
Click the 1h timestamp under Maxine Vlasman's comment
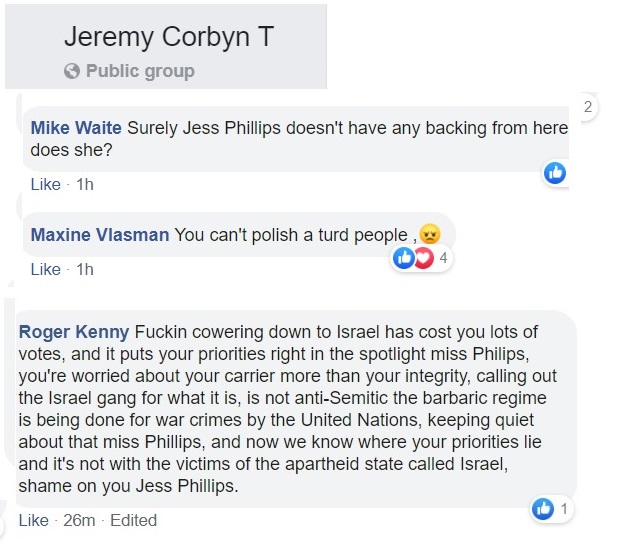coord(85,269)
